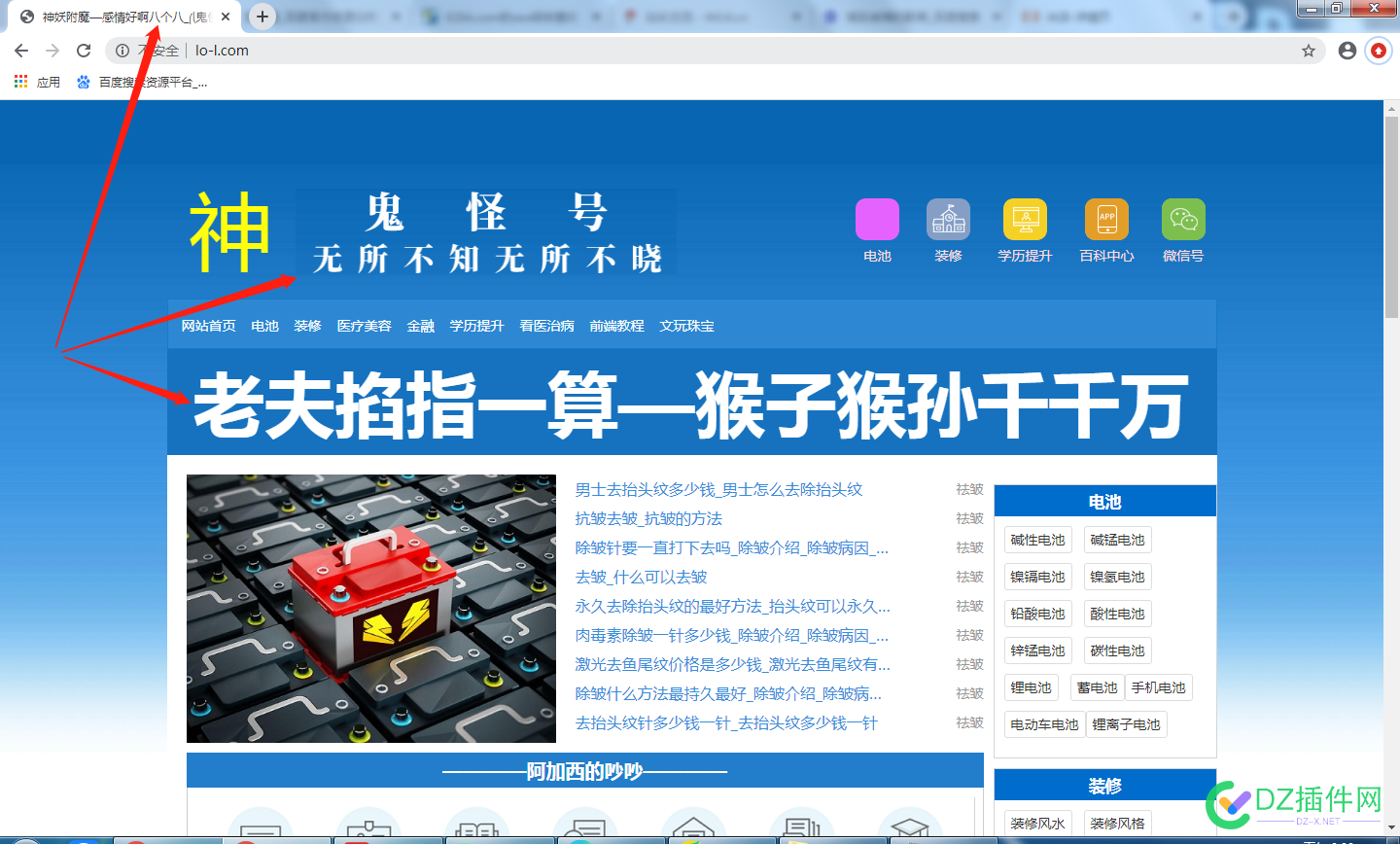Select the 镍镉电池 tag
The height and width of the screenshot is (844, 1400).
[x=1037, y=577]
